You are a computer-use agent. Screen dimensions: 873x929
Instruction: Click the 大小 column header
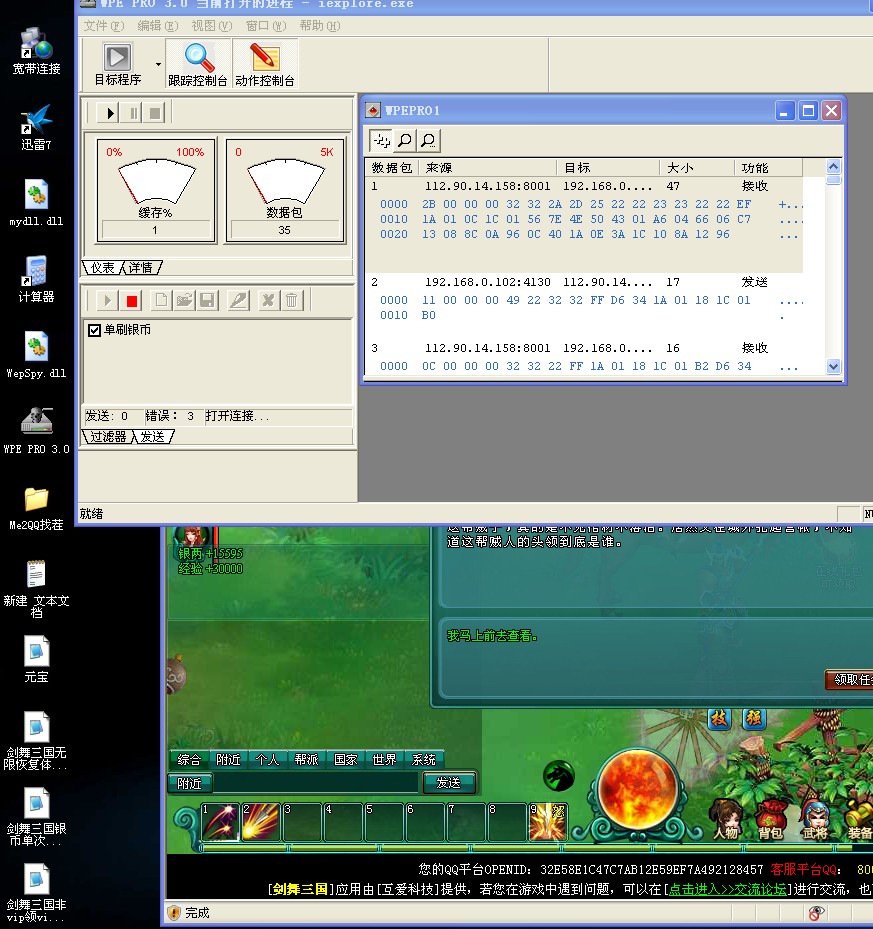pyautogui.click(x=697, y=168)
